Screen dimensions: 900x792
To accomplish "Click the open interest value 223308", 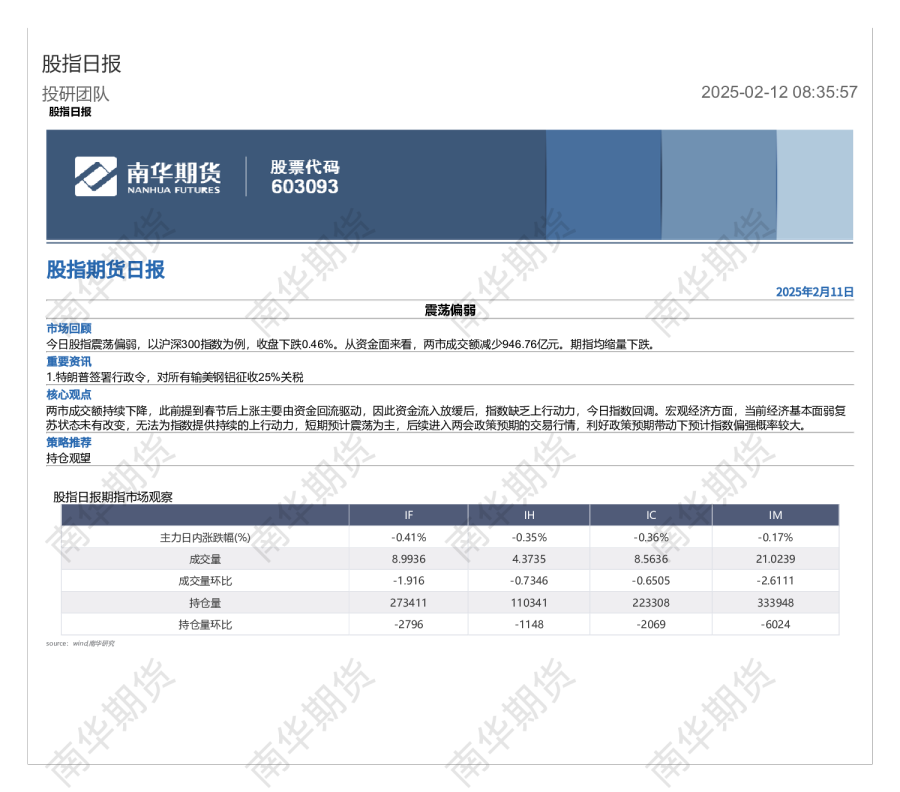I will pyautogui.click(x=651, y=603).
